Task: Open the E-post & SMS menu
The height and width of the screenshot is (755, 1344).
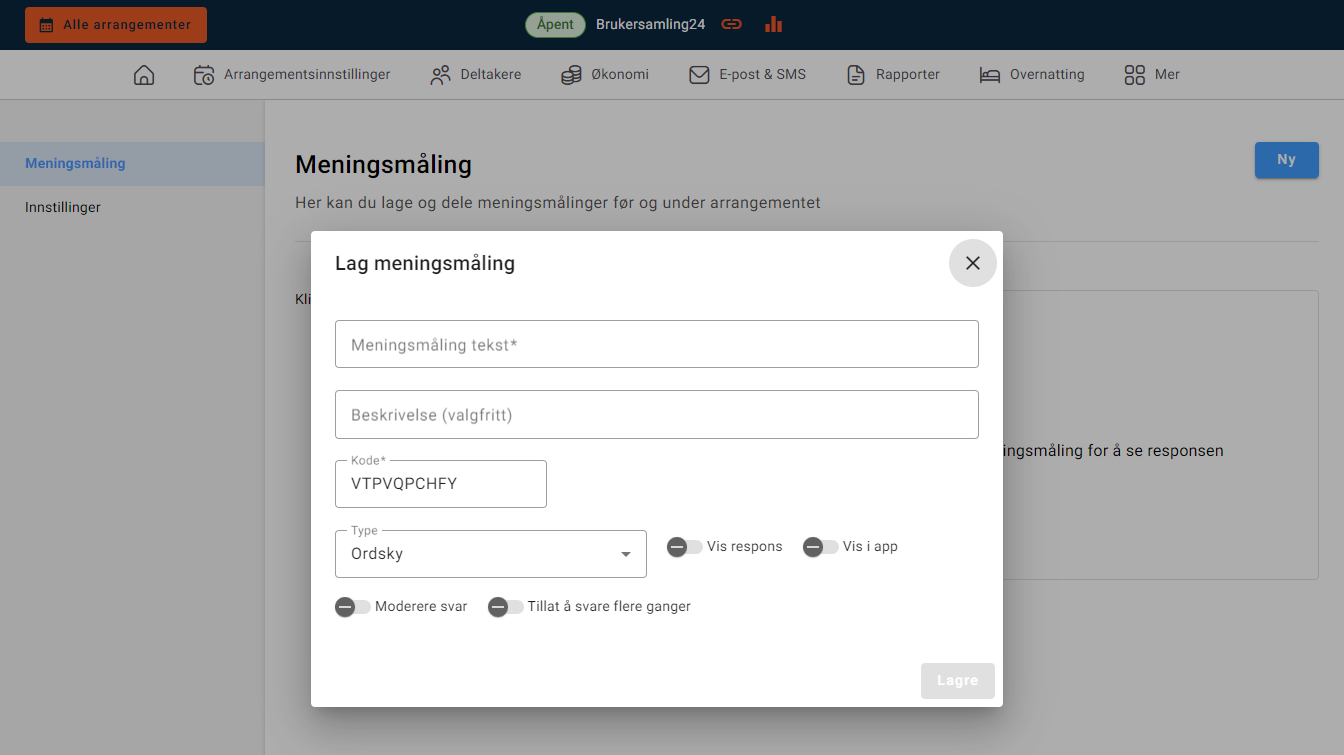Action: point(748,75)
